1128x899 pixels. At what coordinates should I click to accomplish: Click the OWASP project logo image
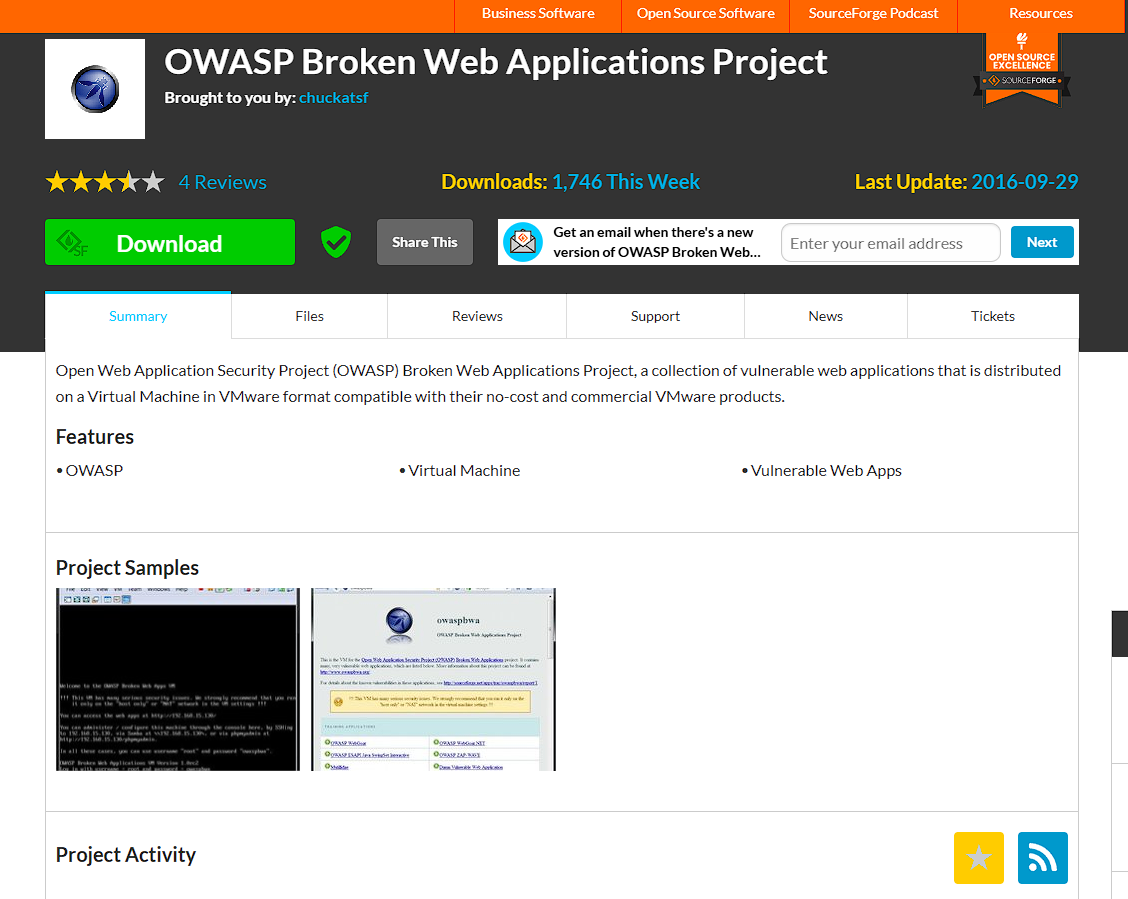point(95,89)
